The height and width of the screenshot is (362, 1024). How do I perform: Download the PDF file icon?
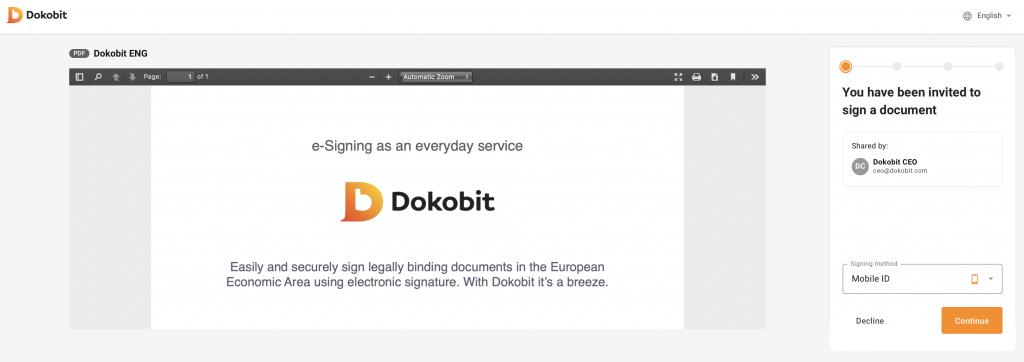coord(714,77)
